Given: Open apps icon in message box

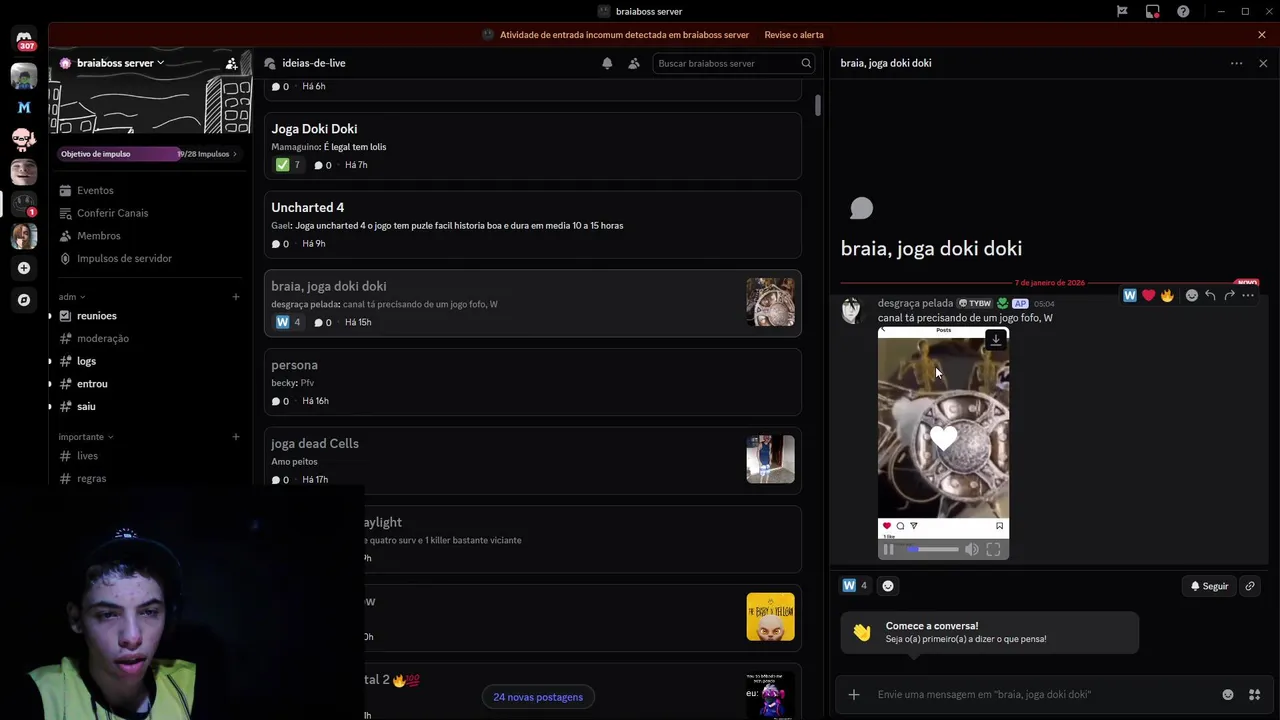Looking at the screenshot, I should [x=1254, y=694].
